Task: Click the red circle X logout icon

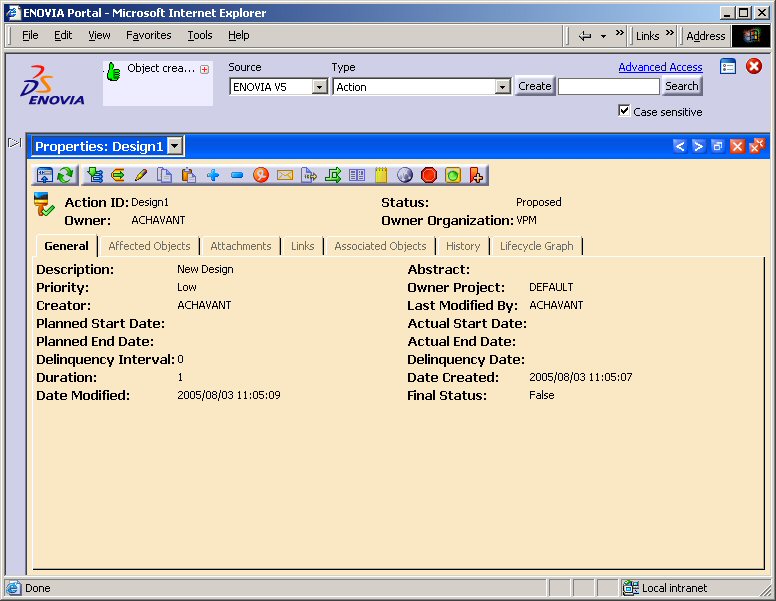Action: [754, 66]
